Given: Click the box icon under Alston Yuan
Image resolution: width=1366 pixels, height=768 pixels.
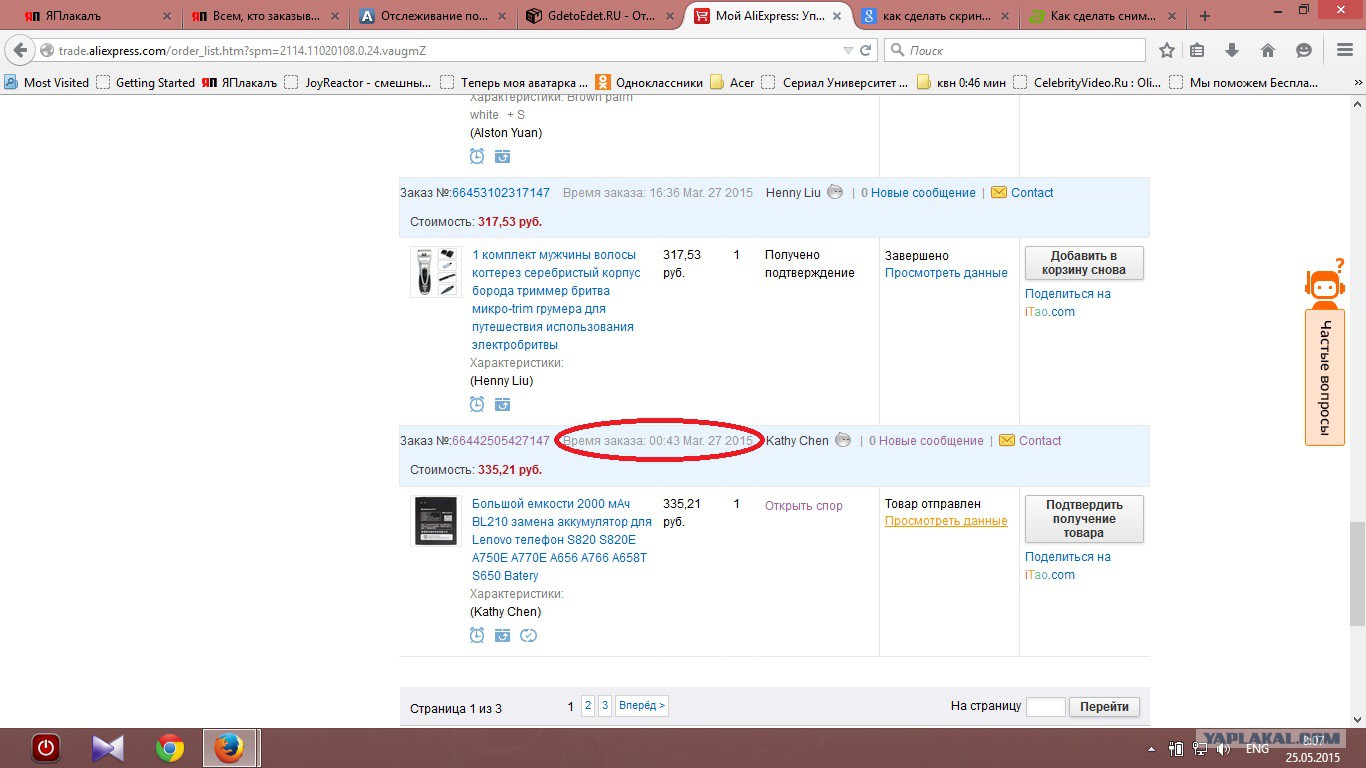Looking at the screenshot, I should (x=502, y=156).
